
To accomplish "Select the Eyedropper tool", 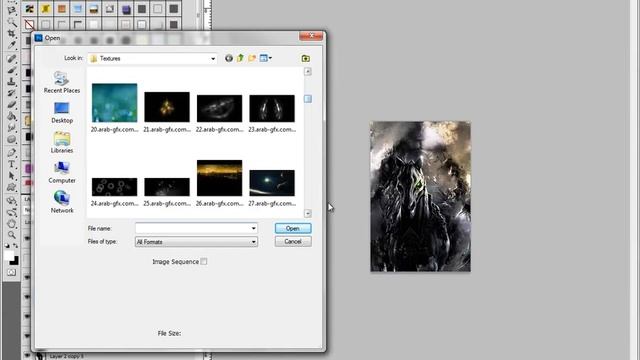I will click(11, 45).
